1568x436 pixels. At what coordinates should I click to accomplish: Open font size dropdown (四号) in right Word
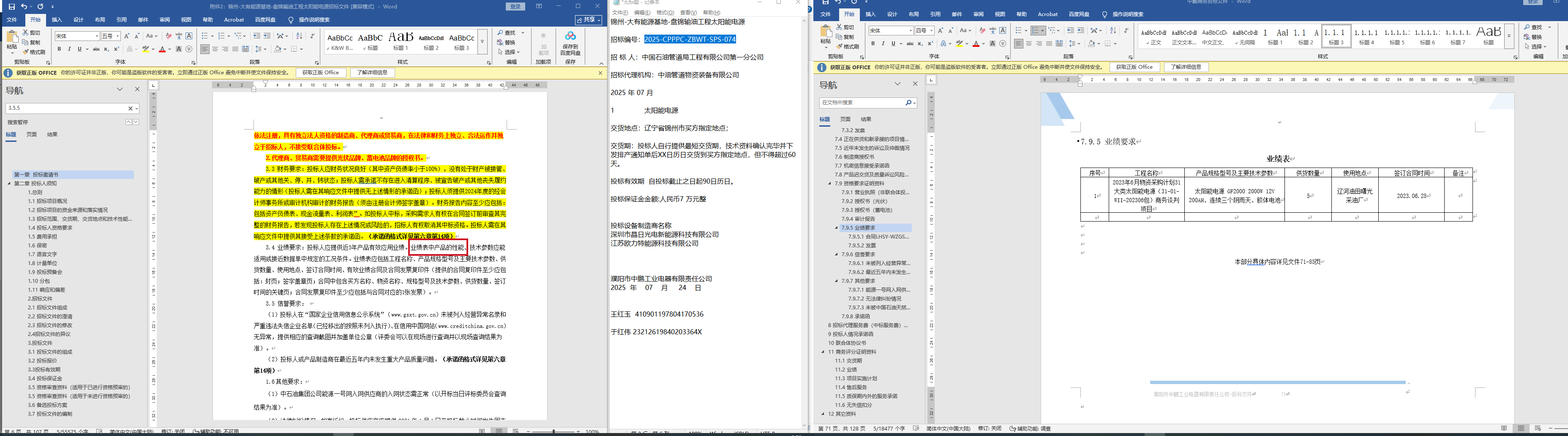coord(932,30)
